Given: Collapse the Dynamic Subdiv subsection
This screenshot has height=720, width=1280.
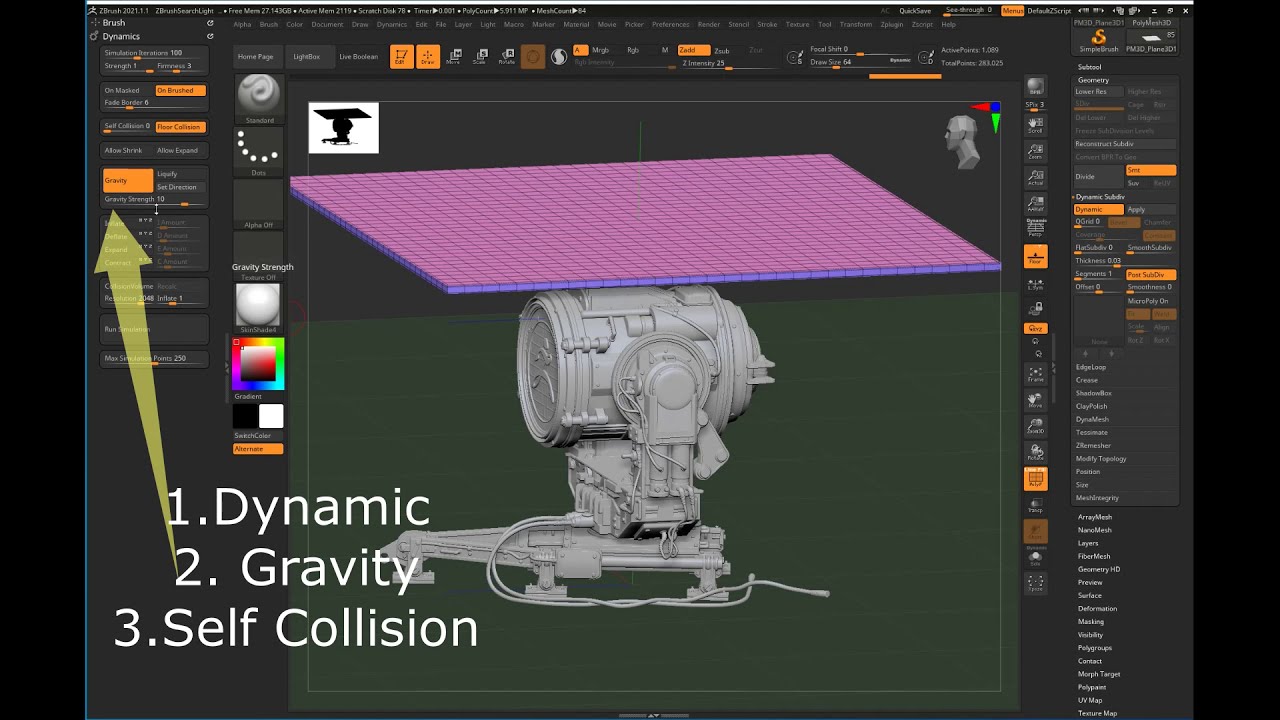Looking at the screenshot, I should click(1099, 197).
